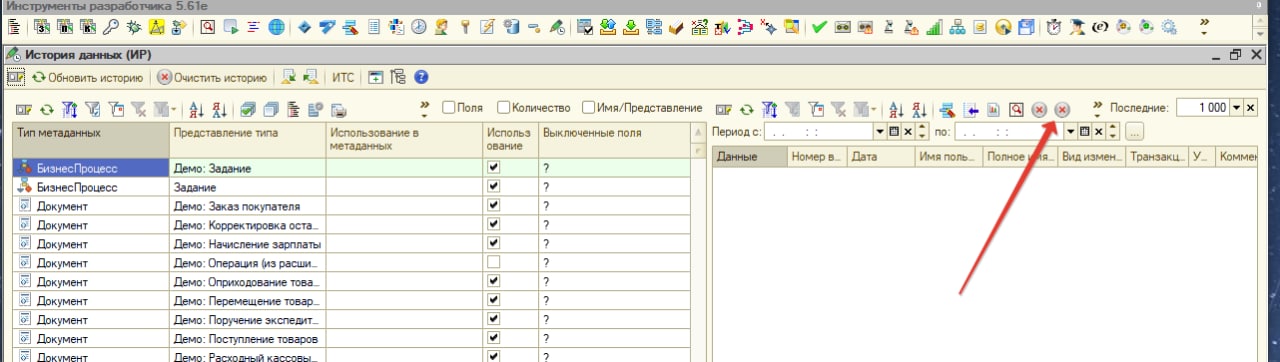Enable the Имя/Представление checkbox
1280x362 pixels.
(x=589, y=107)
